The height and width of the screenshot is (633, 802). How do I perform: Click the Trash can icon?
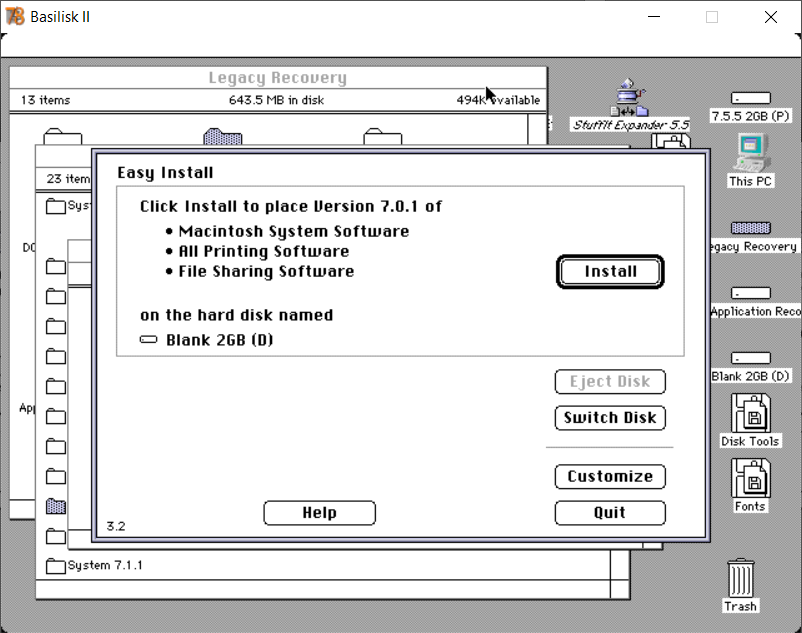point(741,578)
